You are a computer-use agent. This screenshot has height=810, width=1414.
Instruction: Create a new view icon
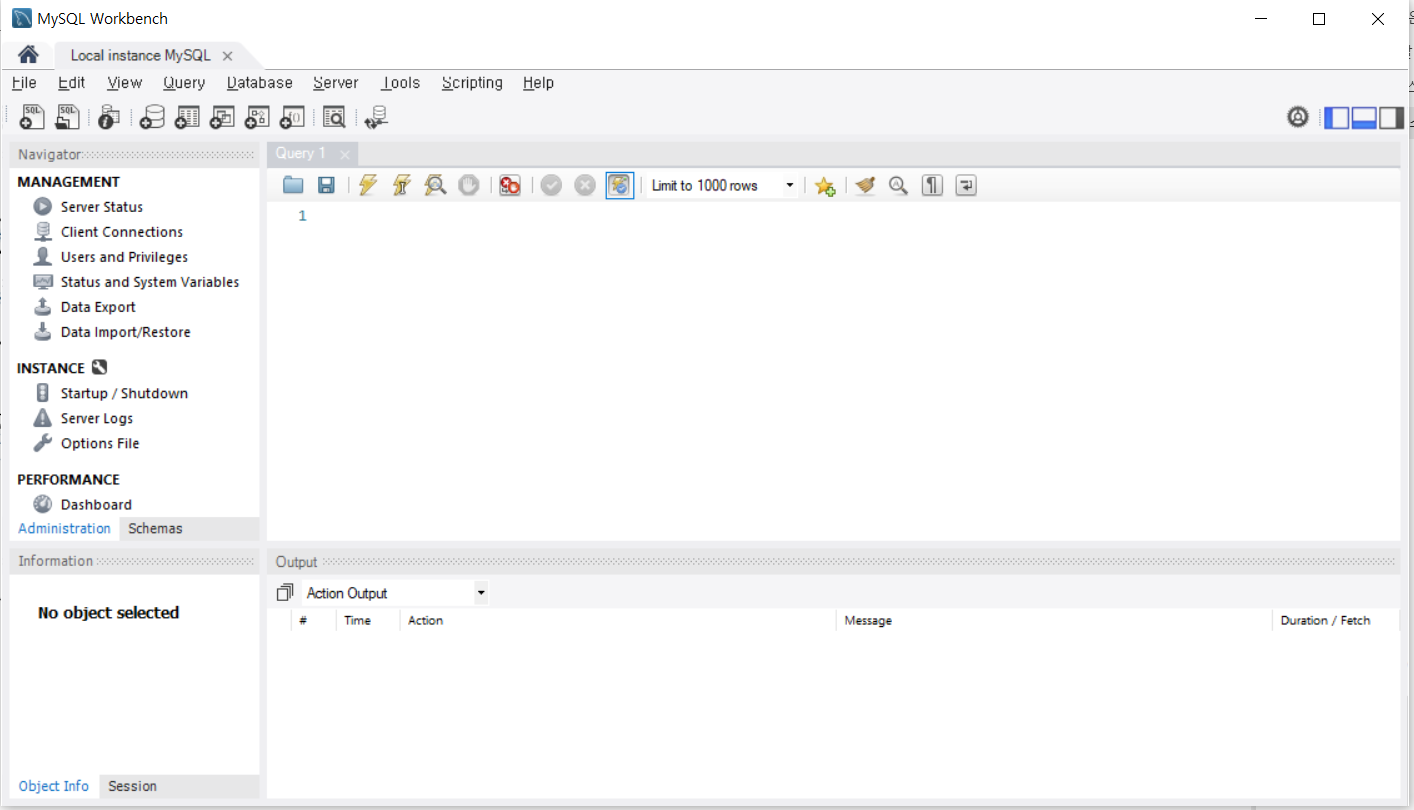click(x=222, y=117)
